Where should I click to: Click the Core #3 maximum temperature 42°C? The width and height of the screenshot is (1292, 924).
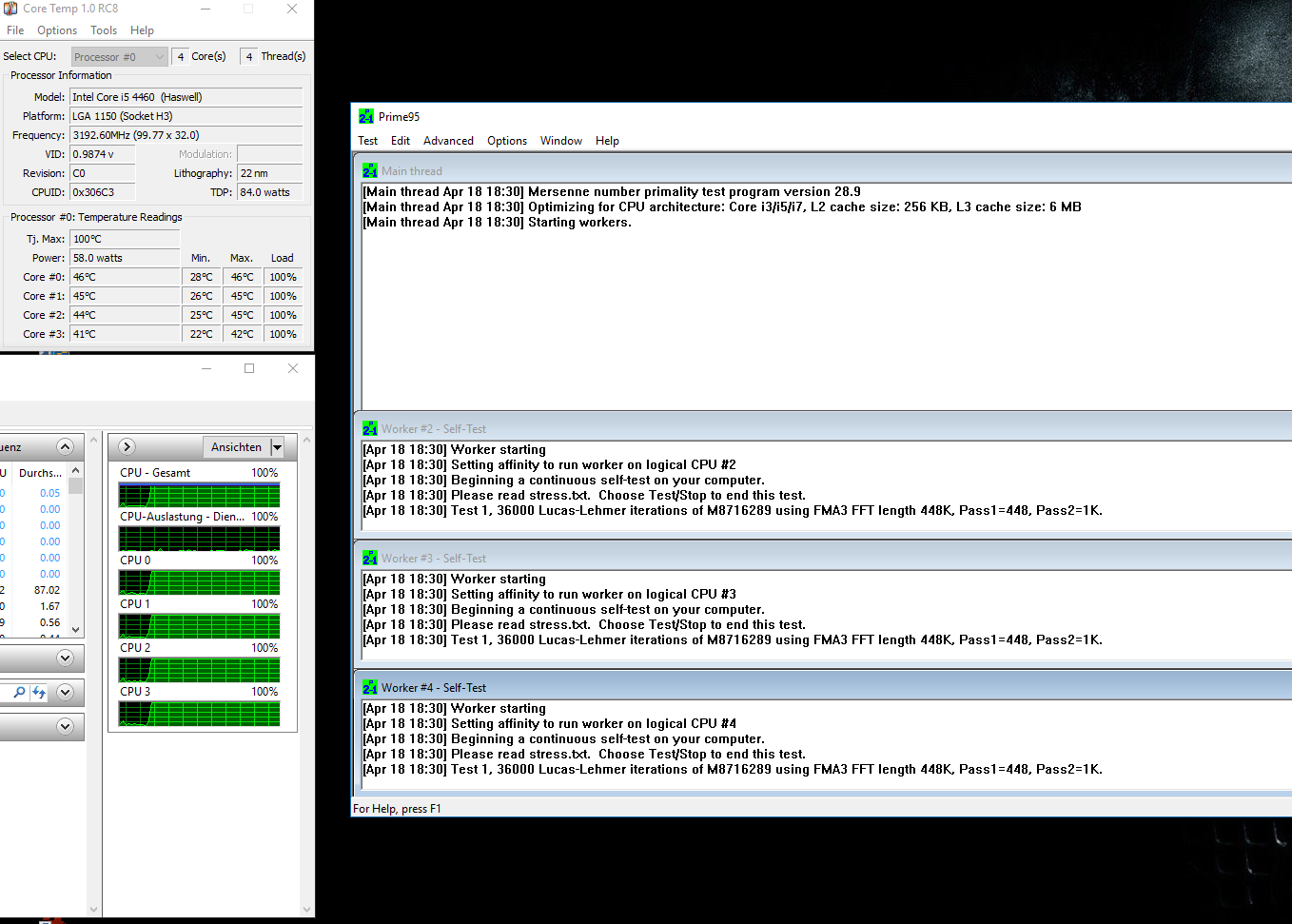[x=243, y=334]
